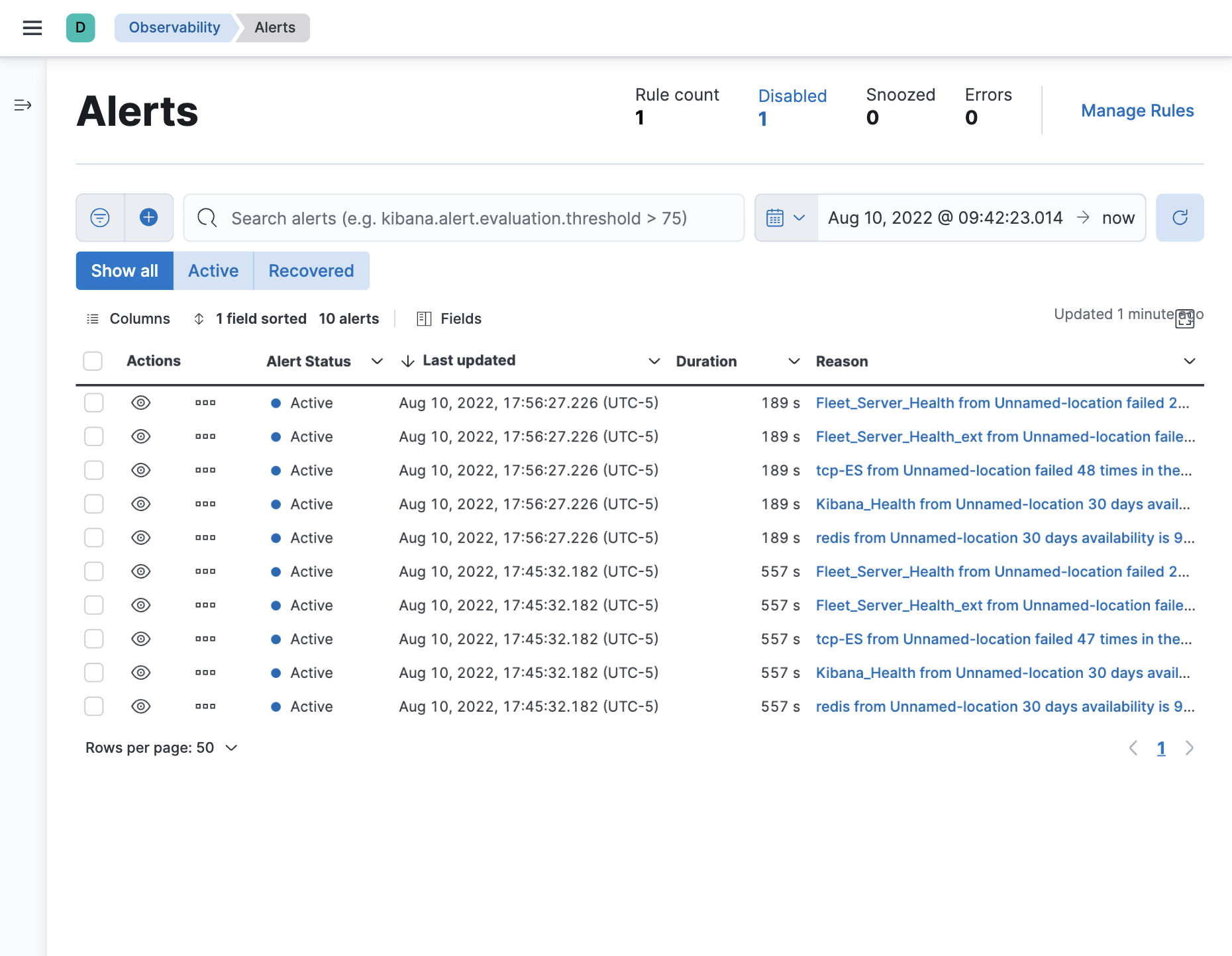Click the Manage Rules link

(x=1137, y=110)
